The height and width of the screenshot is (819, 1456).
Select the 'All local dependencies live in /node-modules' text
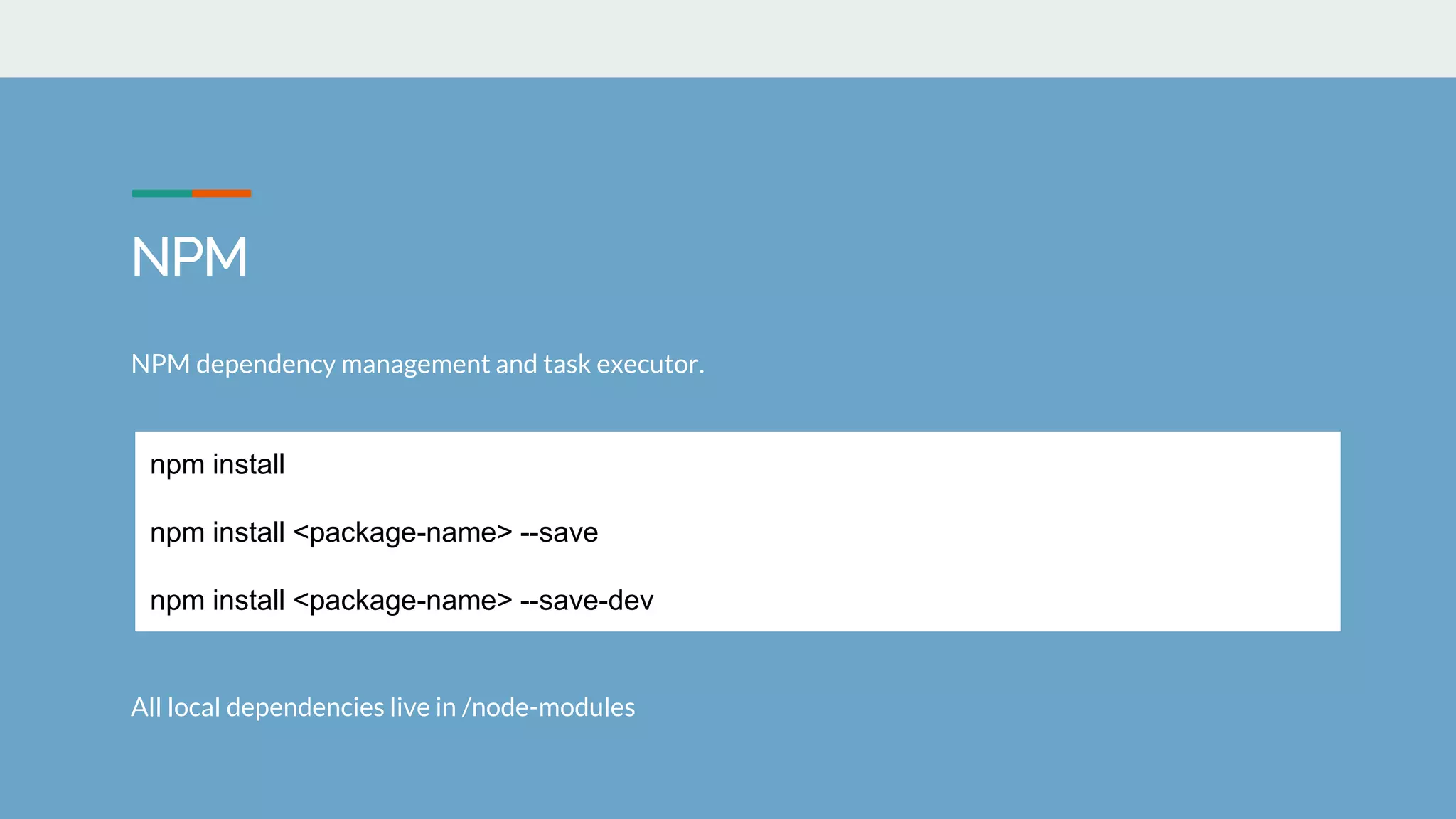click(x=383, y=707)
